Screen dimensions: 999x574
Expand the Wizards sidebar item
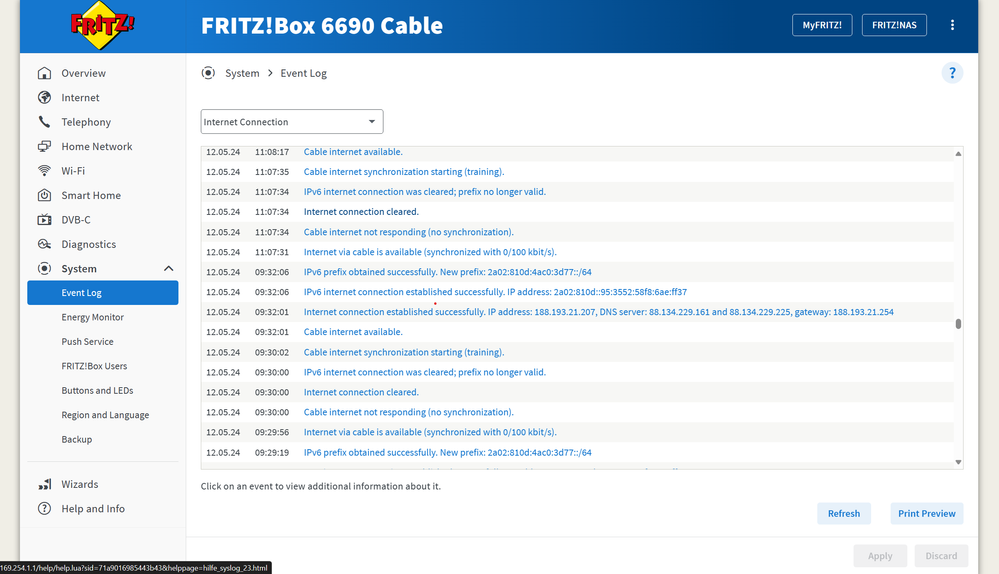pyautogui.click(x=80, y=484)
